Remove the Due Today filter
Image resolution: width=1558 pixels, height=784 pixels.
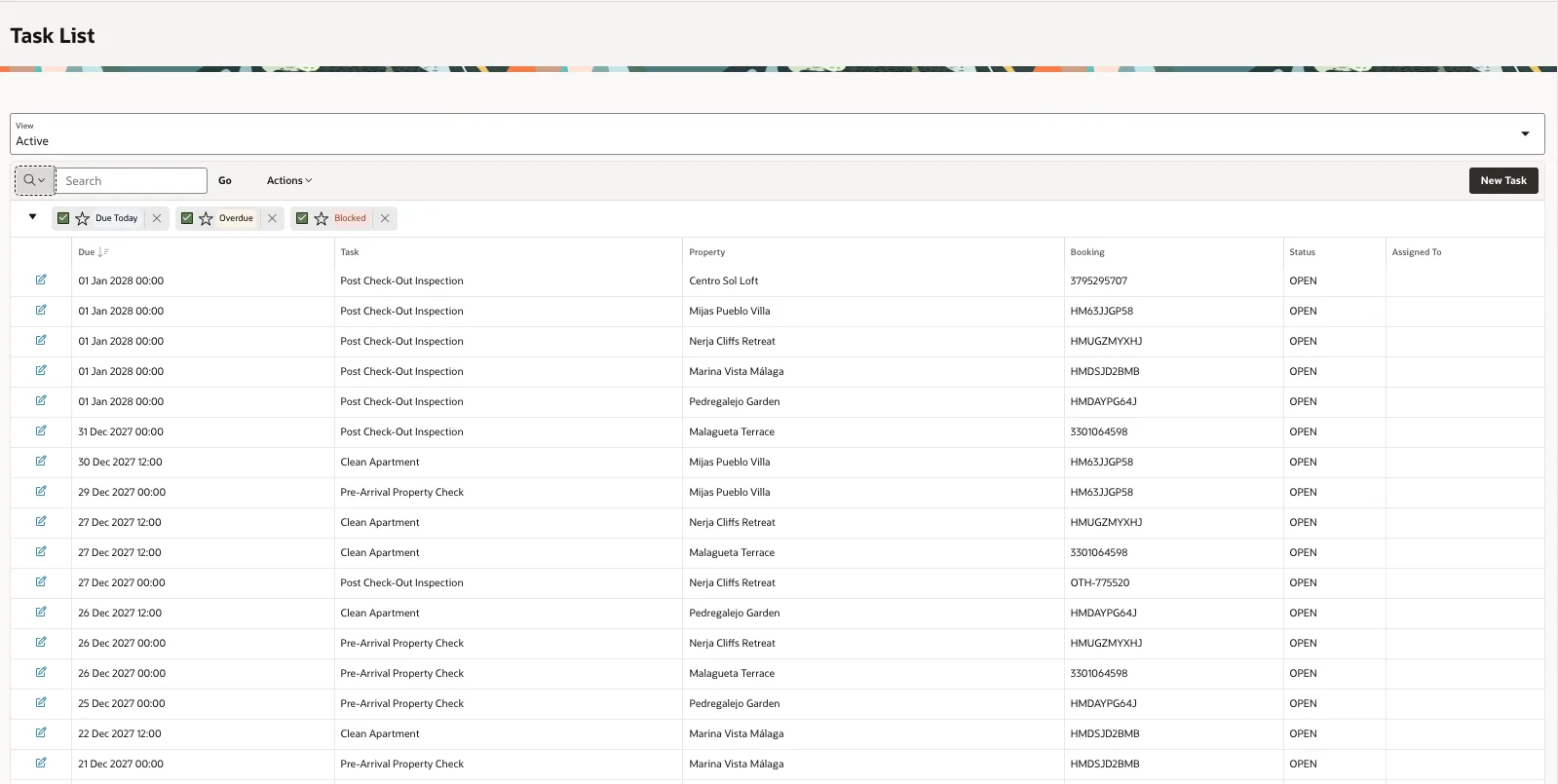[x=157, y=218]
